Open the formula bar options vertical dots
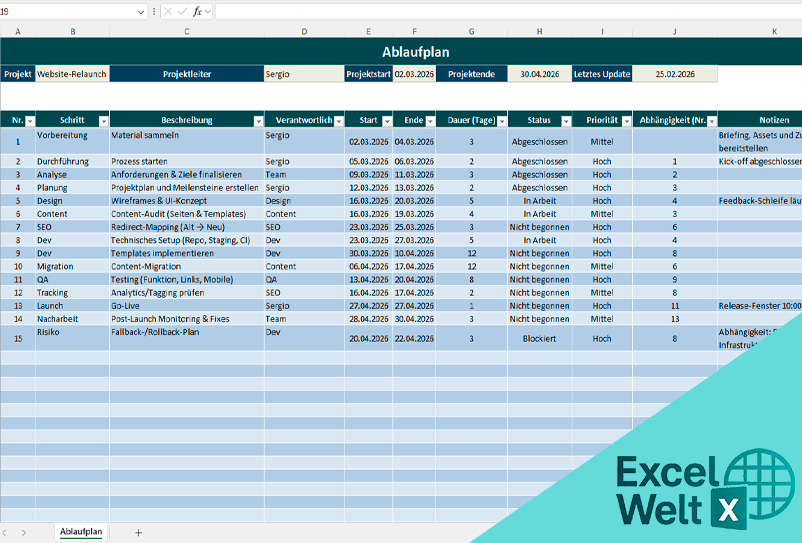The height and width of the screenshot is (543, 802). coord(154,11)
